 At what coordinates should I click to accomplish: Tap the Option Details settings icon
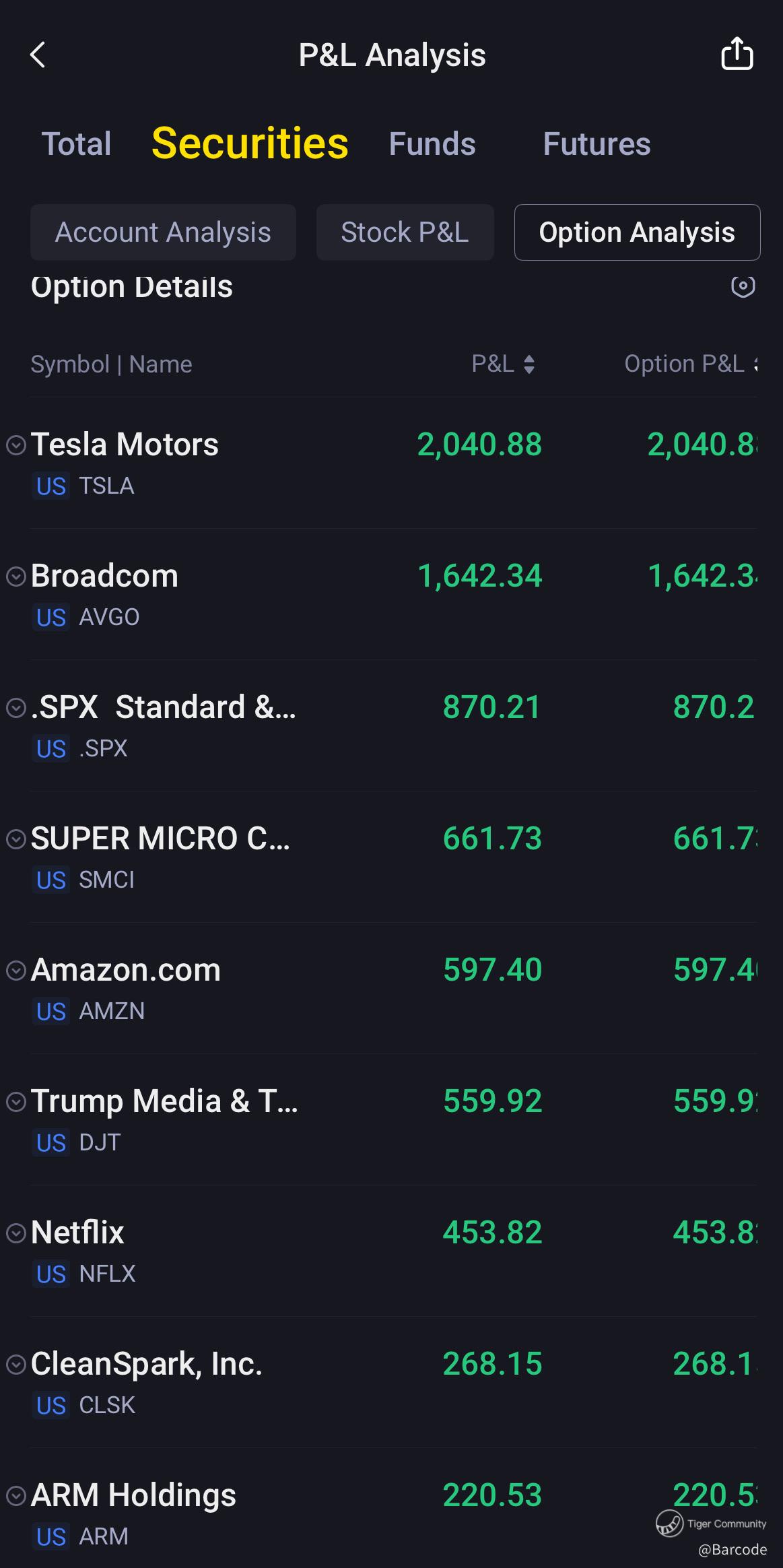(x=743, y=286)
